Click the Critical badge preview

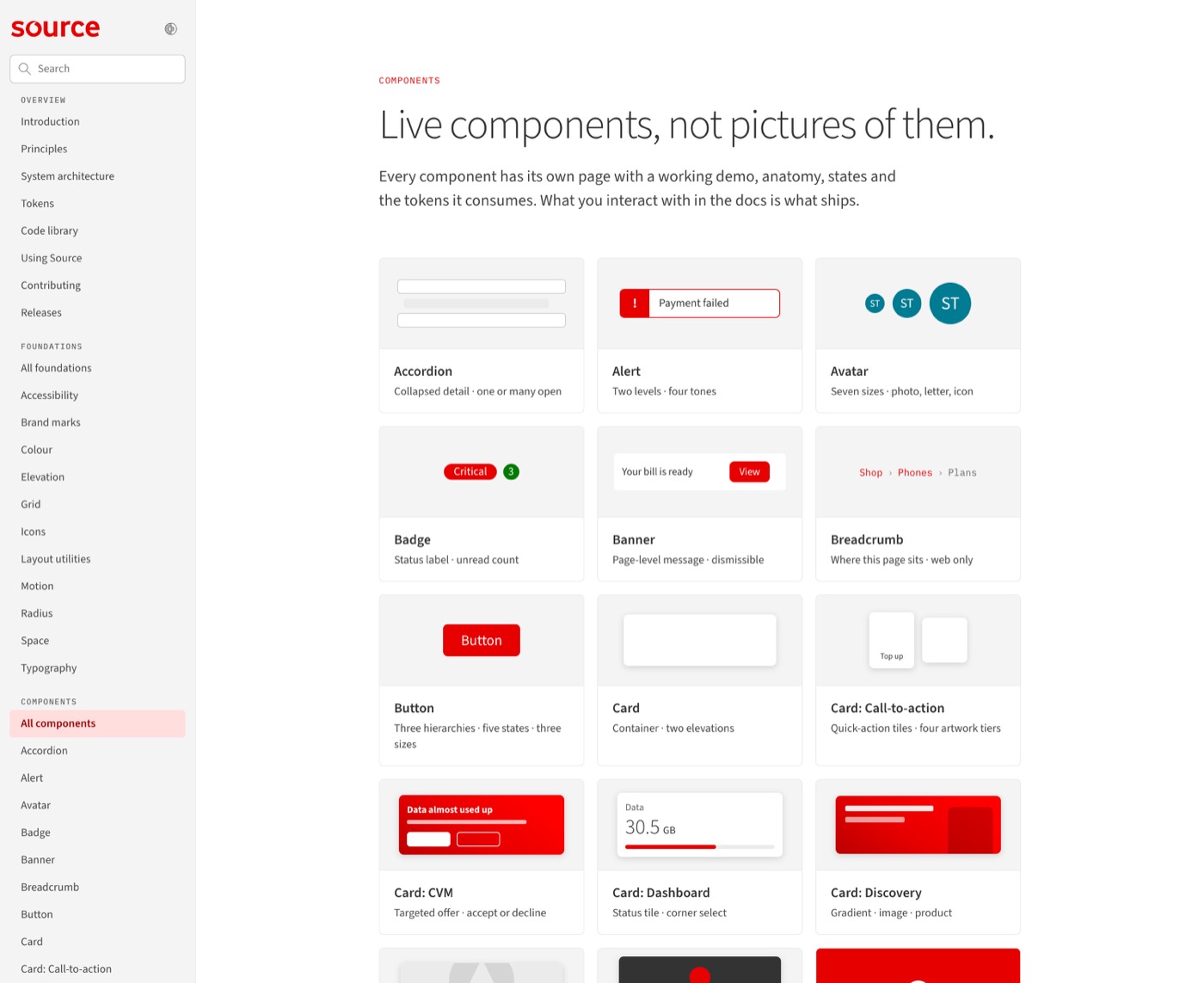pos(470,471)
